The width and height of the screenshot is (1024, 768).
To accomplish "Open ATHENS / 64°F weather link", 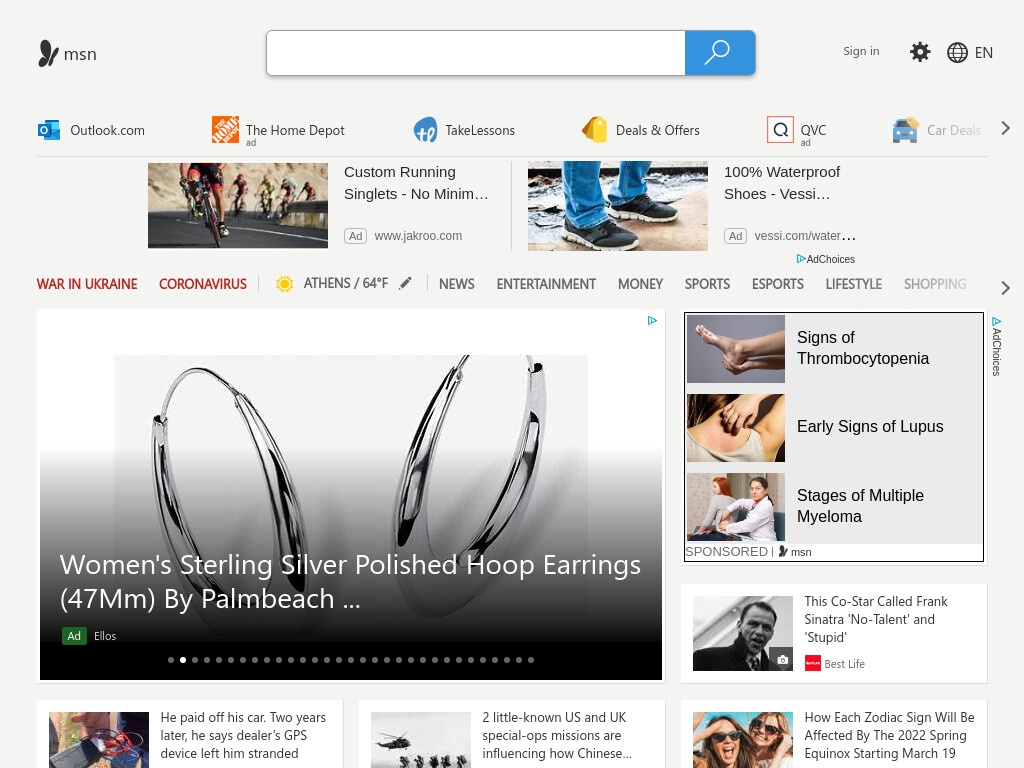I will click(345, 283).
